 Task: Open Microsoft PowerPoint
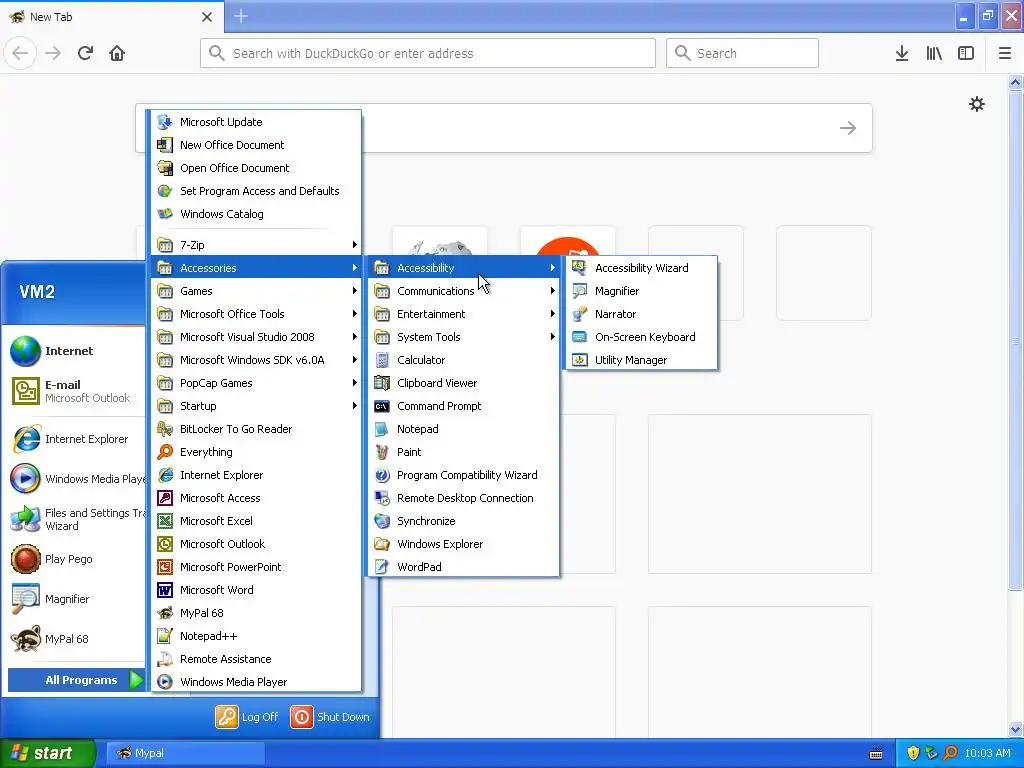pos(256,567)
